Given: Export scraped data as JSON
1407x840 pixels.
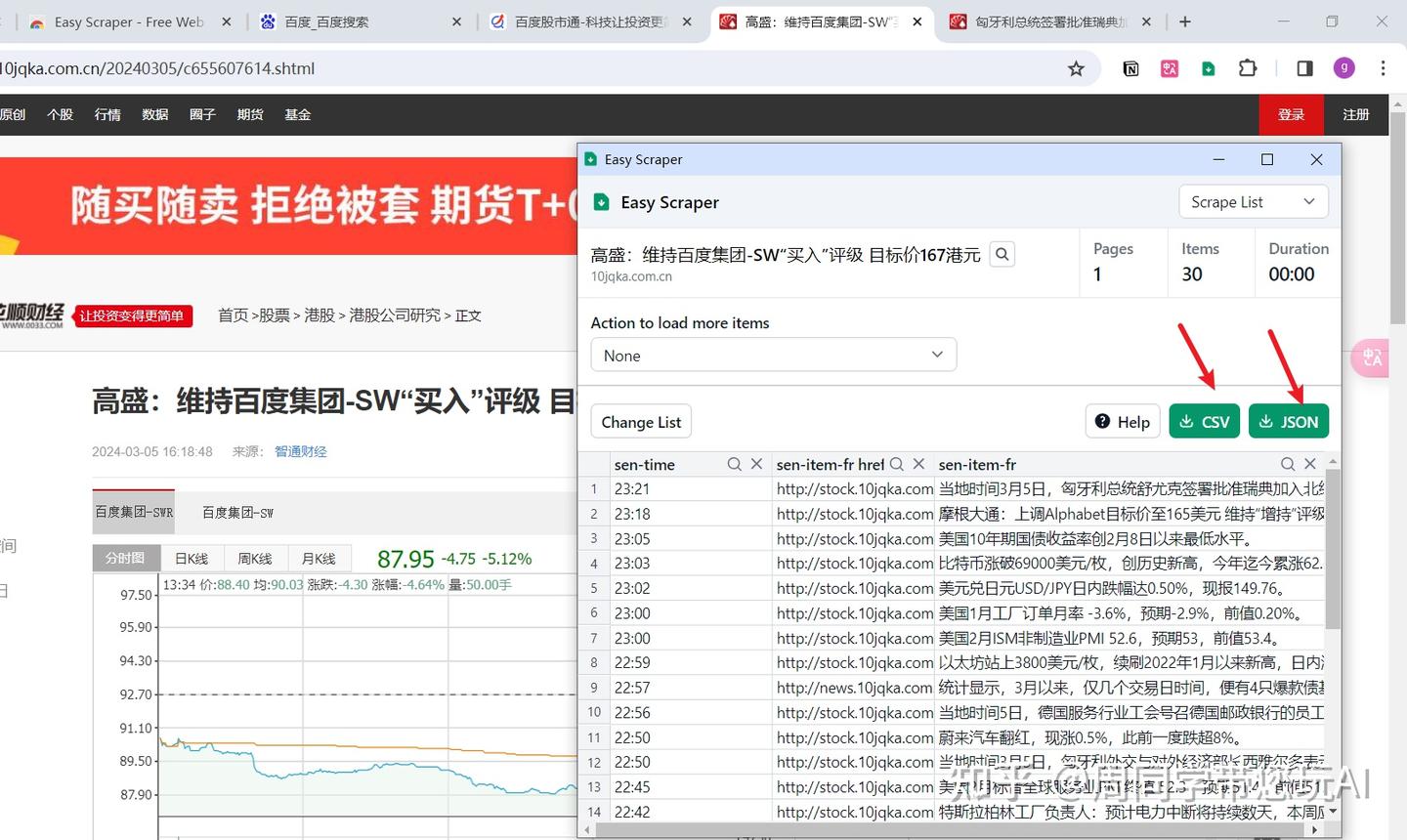Looking at the screenshot, I should pyautogui.click(x=1288, y=421).
